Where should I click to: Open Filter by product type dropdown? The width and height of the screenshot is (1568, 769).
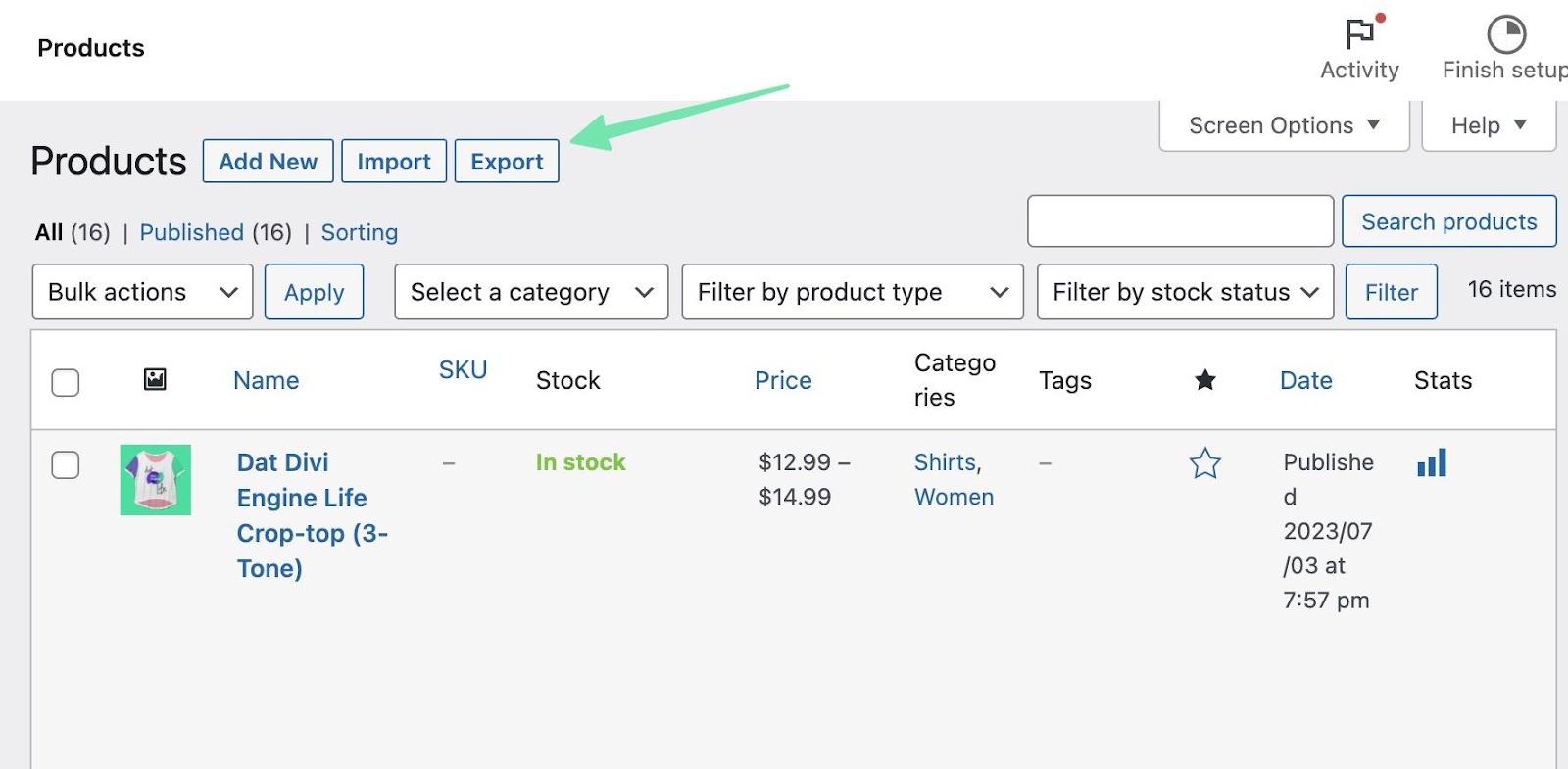(x=852, y=292)
